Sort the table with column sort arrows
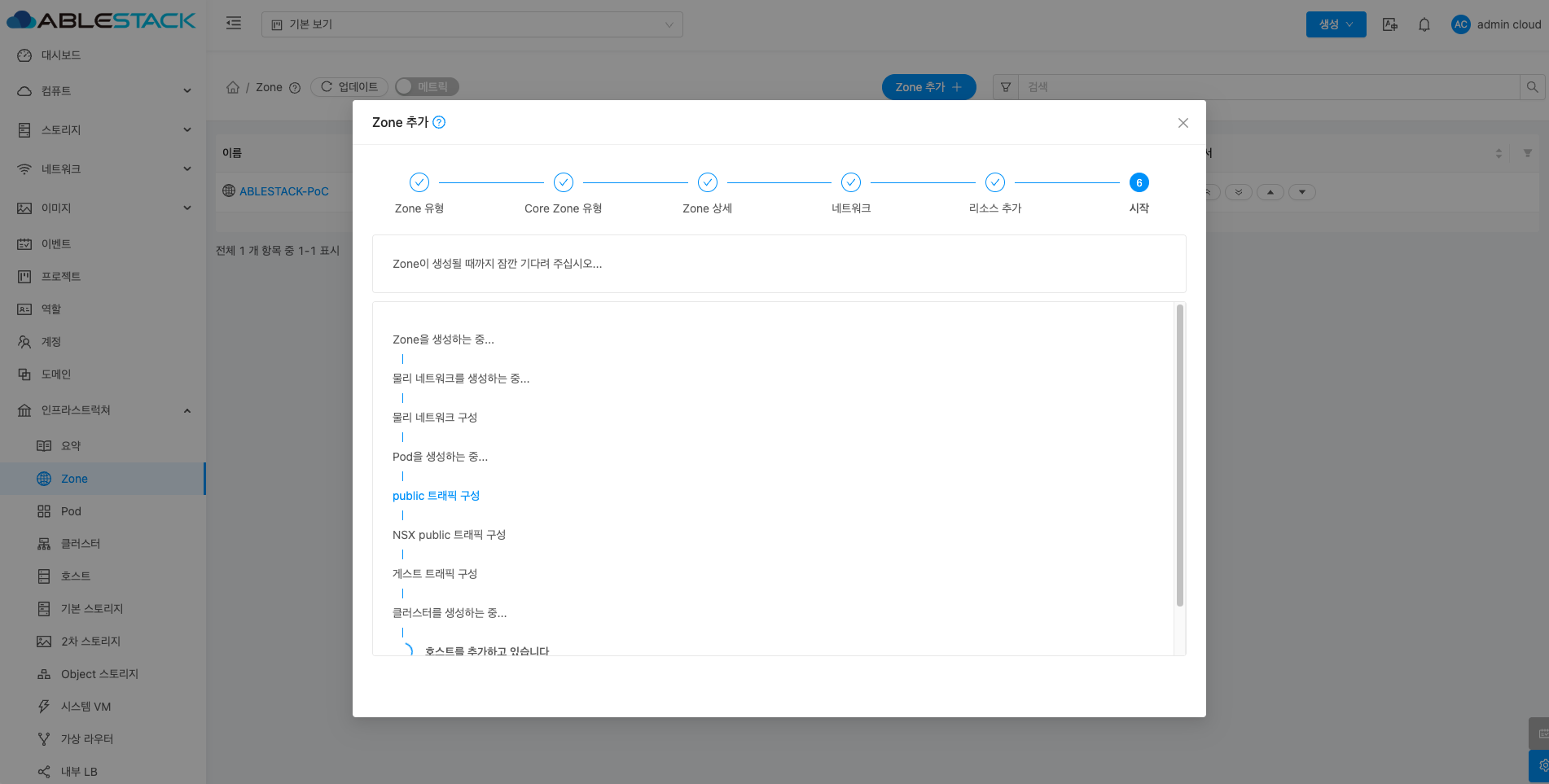The width and height of the screenshot is (1549, 784). tap(1499, 153)
